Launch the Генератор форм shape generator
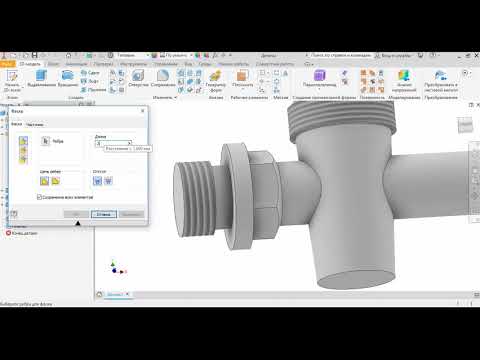 [215, 81]
